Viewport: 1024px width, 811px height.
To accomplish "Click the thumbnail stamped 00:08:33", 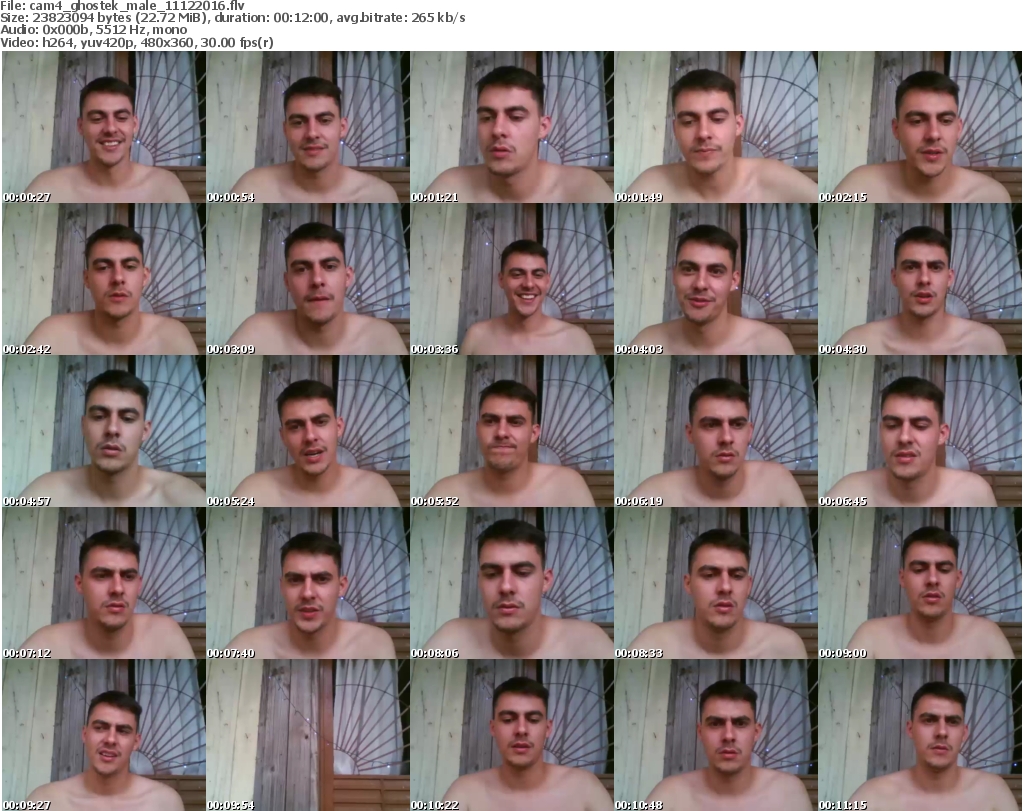I will [x=716, y=584].
